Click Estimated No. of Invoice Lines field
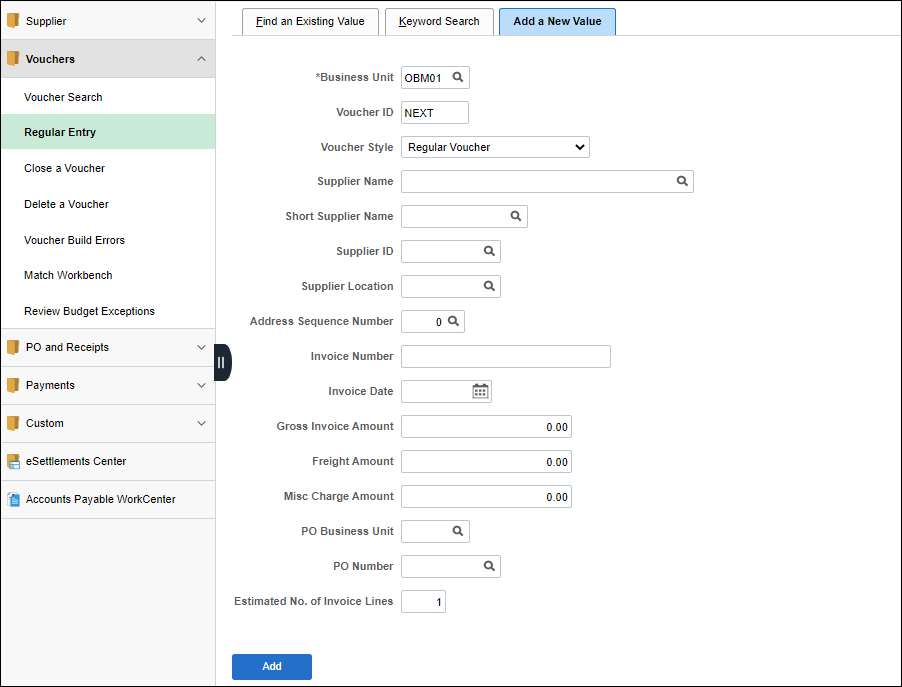Screen dimensions: 902x687 tap(423, 601)
